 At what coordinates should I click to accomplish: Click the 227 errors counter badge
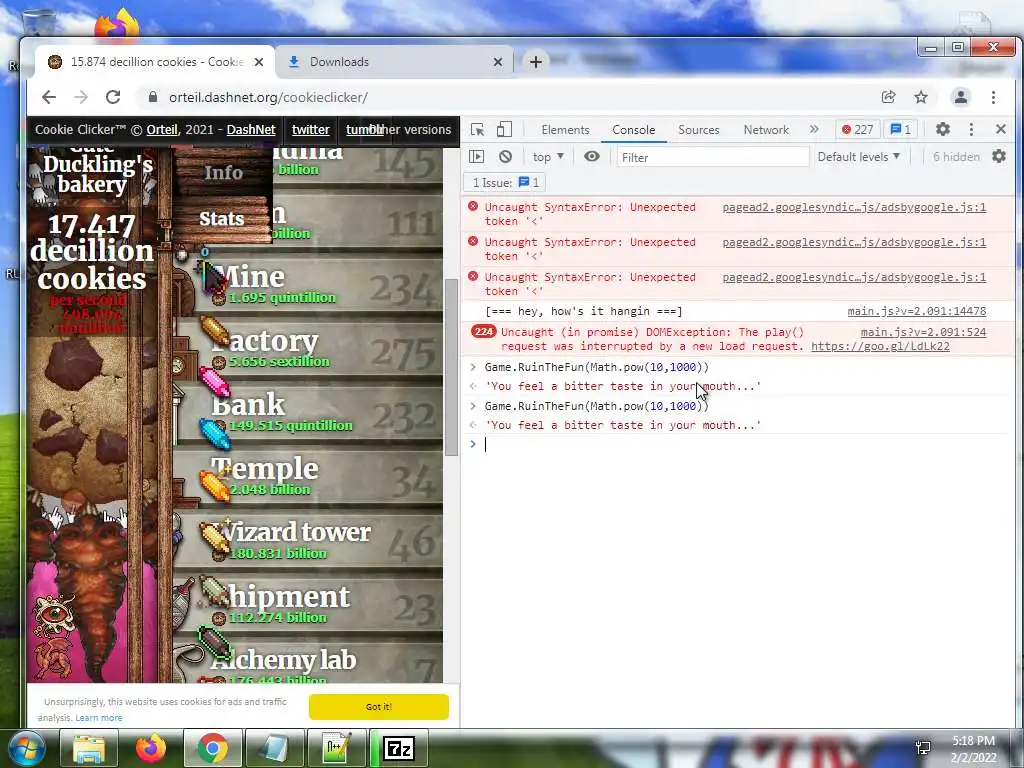point(857,129)
